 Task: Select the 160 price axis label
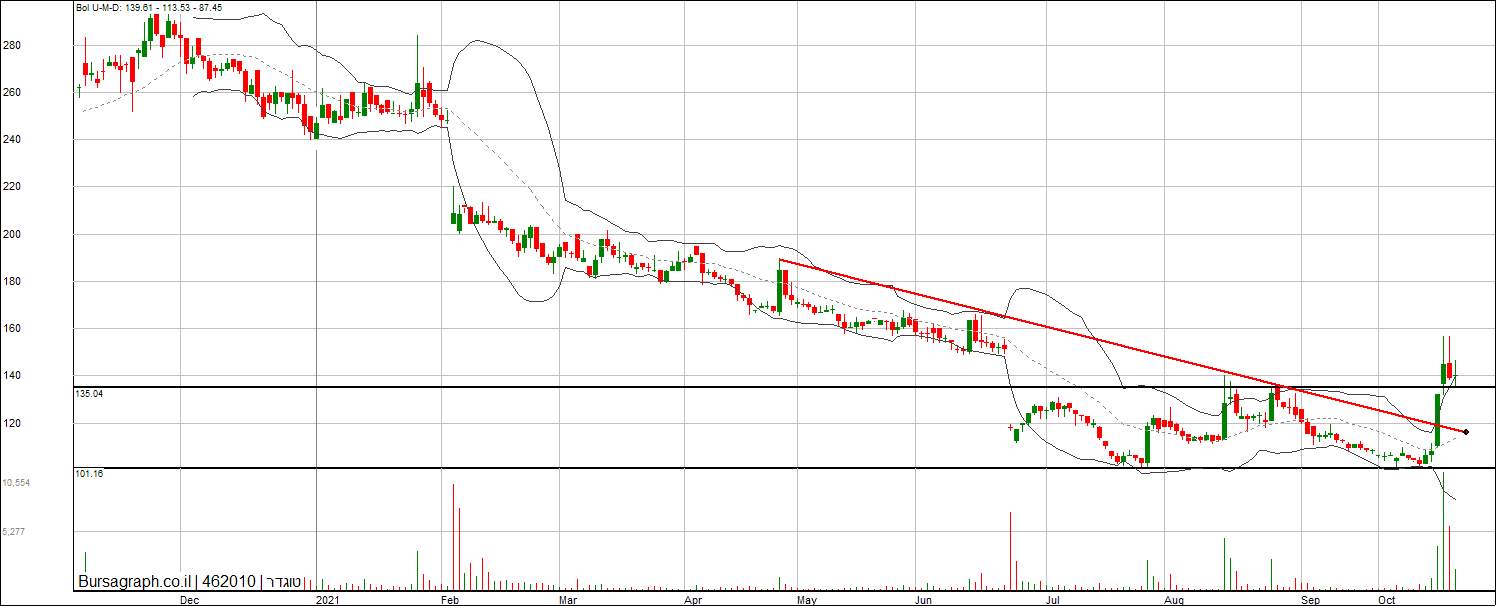click(12, 329)
